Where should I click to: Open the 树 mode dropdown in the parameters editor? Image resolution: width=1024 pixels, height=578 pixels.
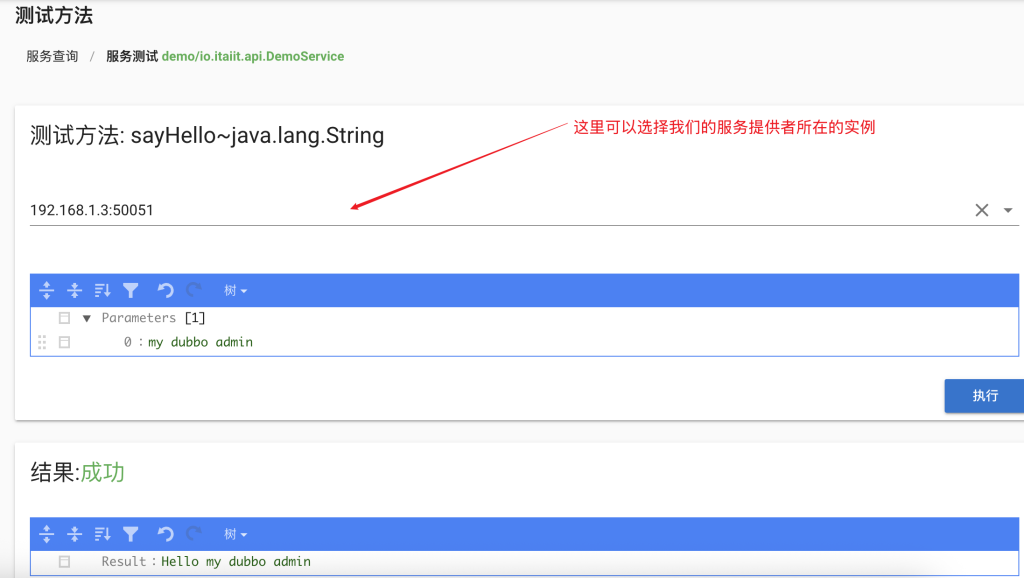click(235, 291)
